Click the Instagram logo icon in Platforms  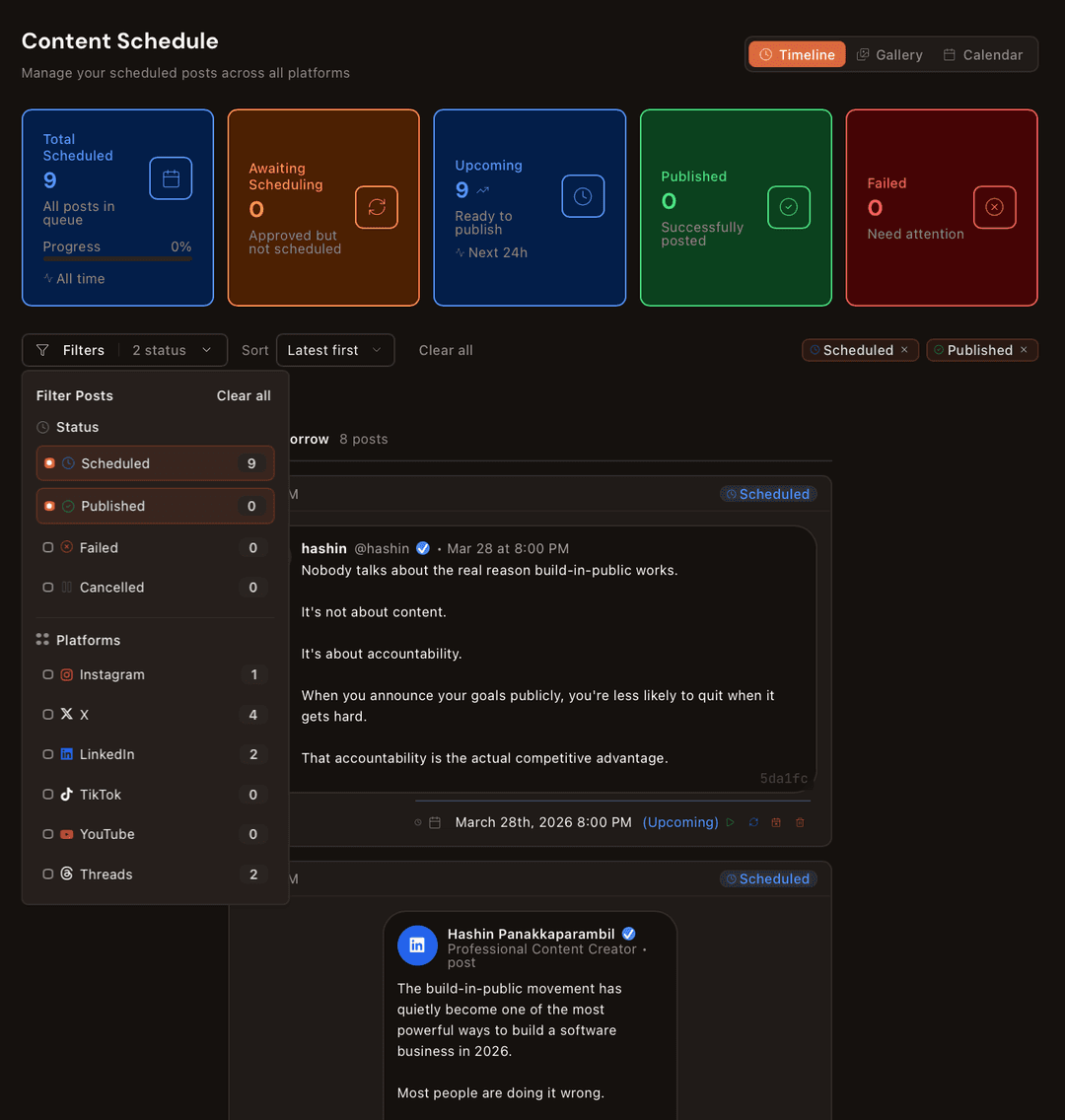point(66,674)
